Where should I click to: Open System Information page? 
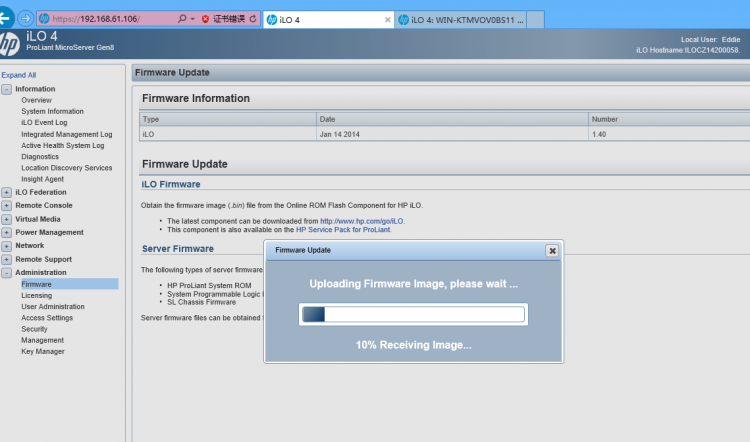52,111
